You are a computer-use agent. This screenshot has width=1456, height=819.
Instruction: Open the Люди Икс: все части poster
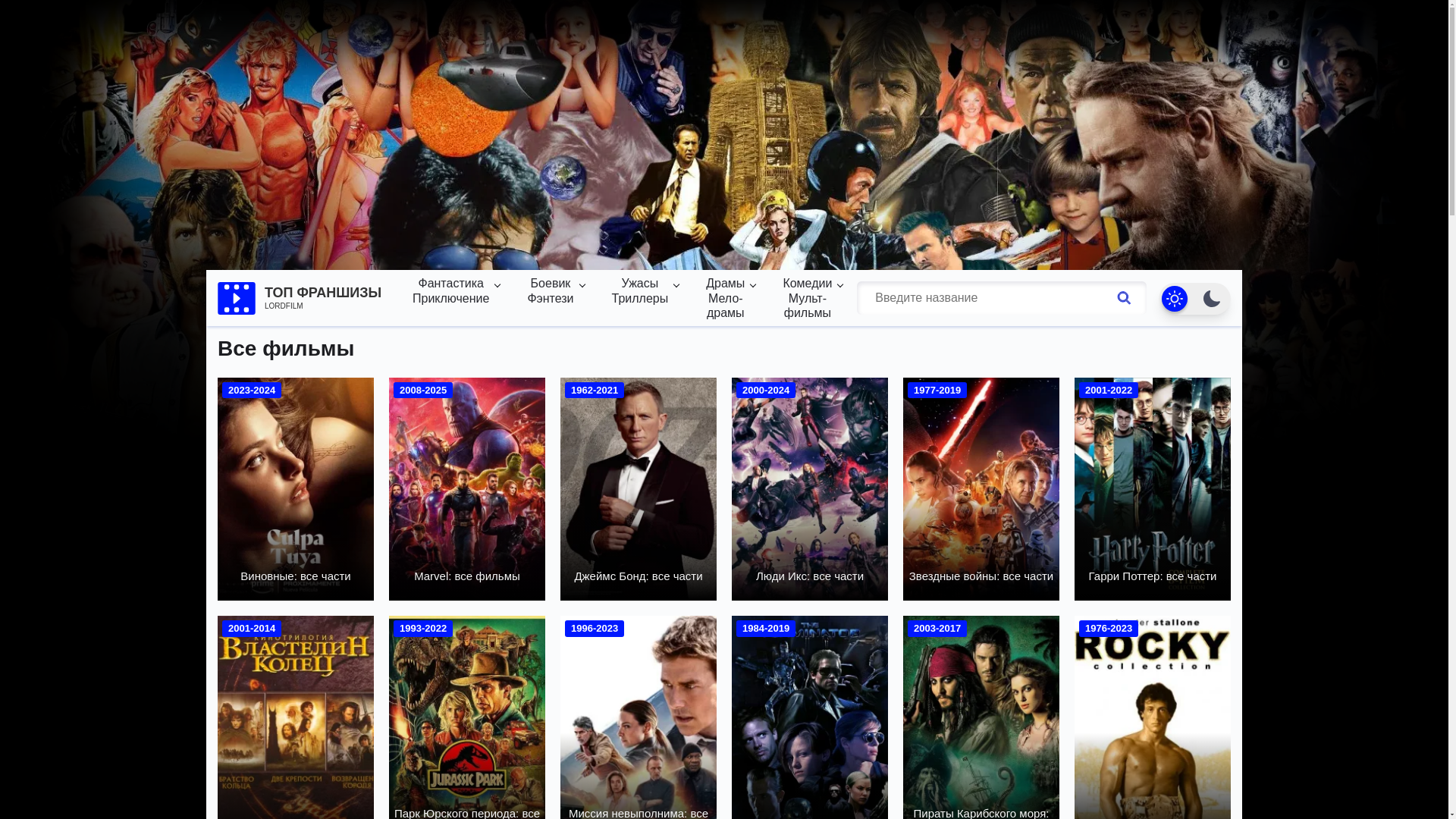[x=810, y=489]
